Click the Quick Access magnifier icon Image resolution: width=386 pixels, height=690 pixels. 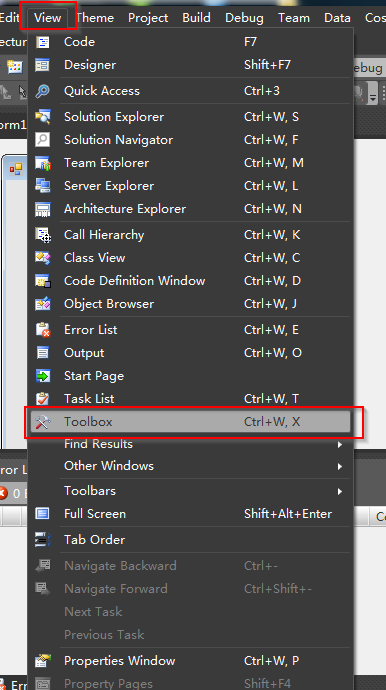tap(43, 91)
